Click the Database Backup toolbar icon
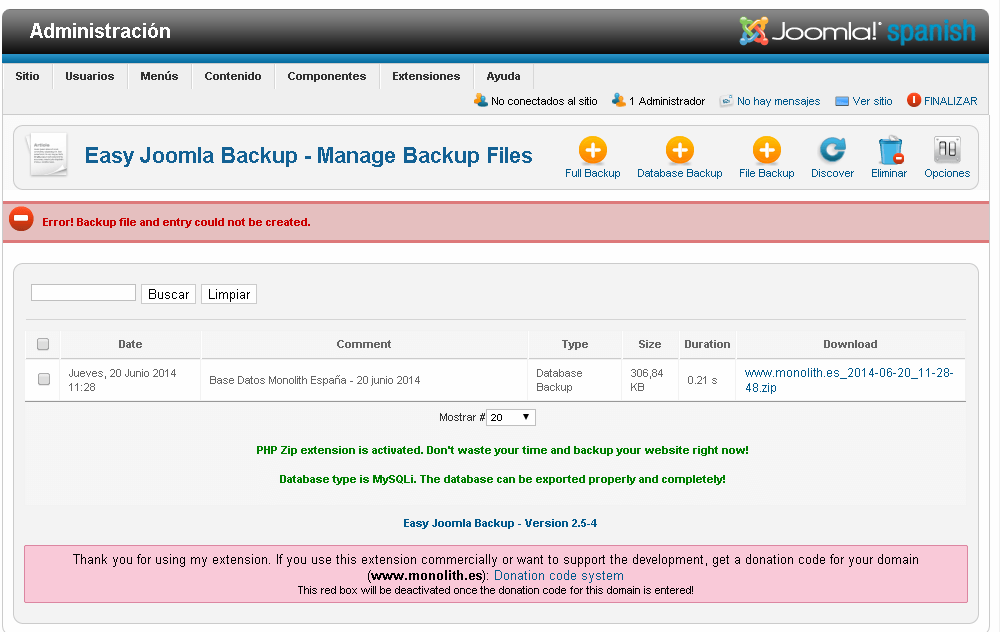 (x=679, y=151)
